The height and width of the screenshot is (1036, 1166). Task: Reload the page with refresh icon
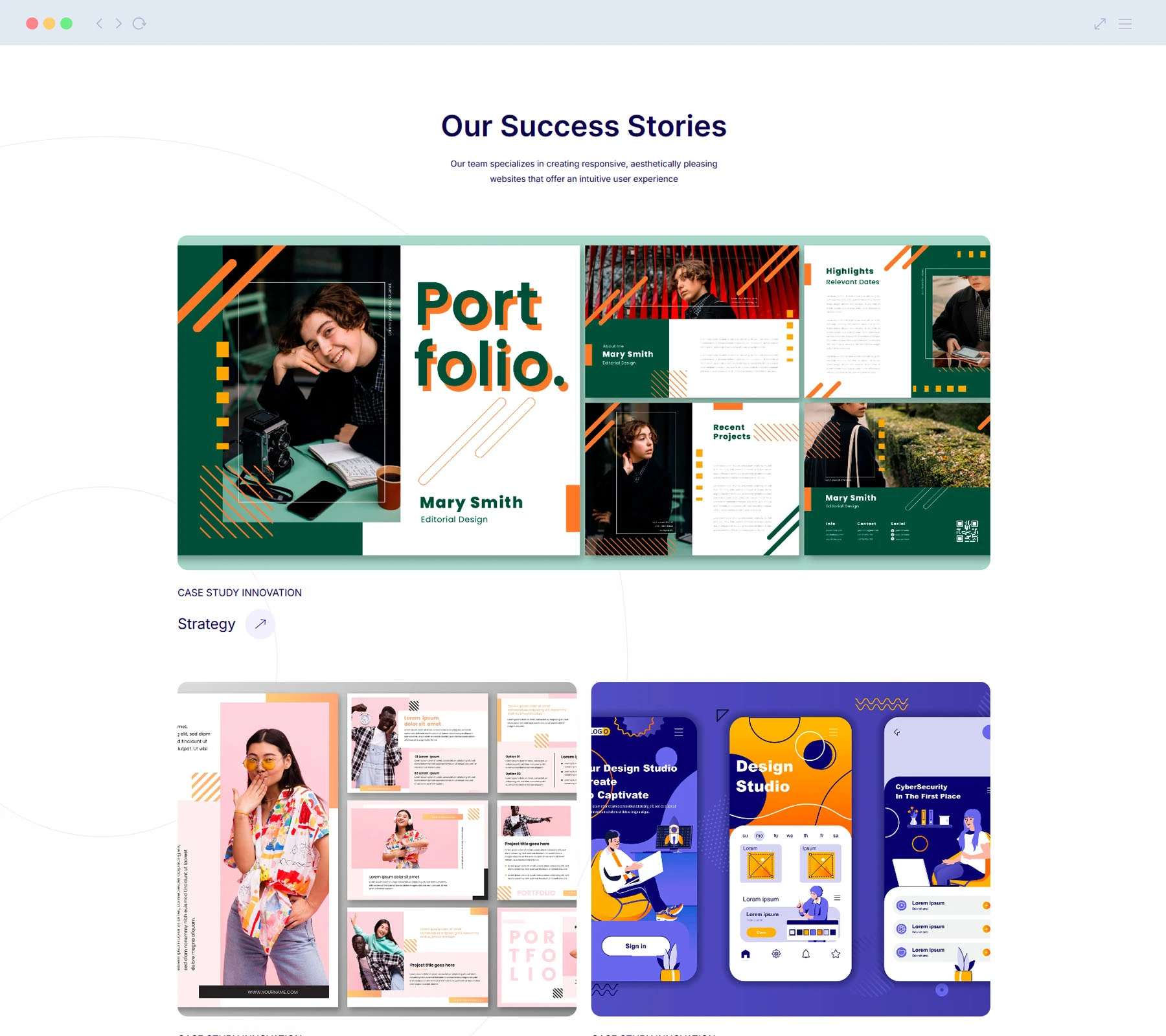pyautogui.click(x=139, y=23)
